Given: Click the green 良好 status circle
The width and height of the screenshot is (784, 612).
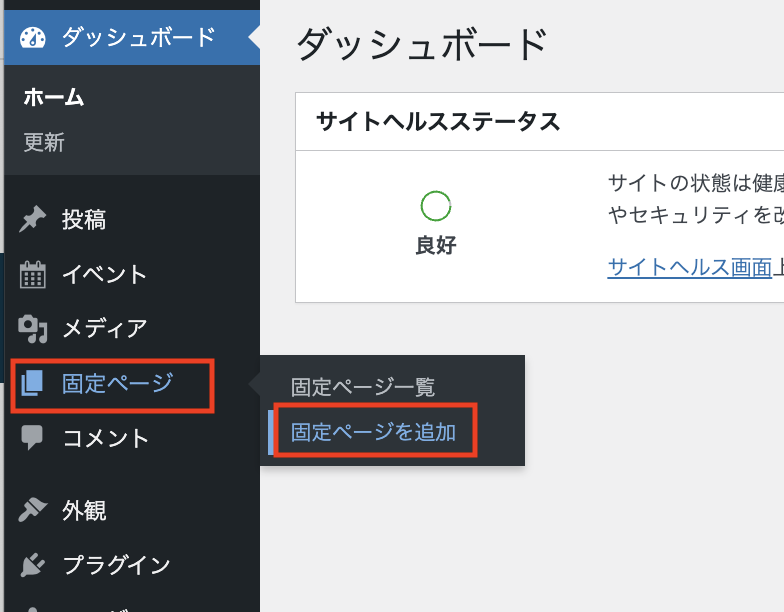Looking at the screenshot, I should coord(436,206).
